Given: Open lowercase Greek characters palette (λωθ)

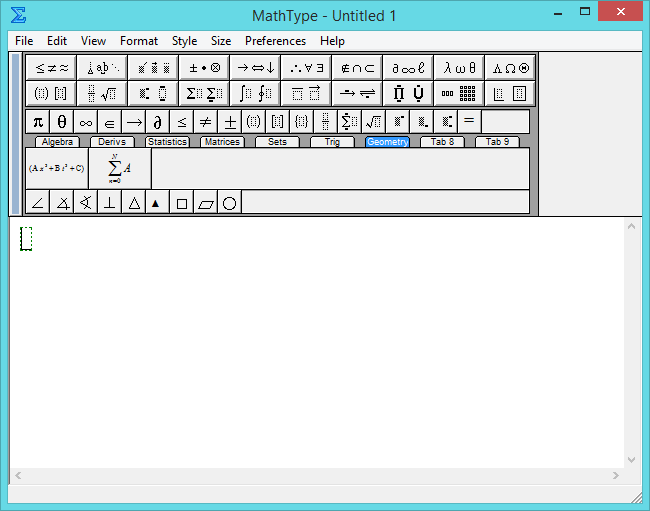Looking at the screenshot, I should point(459,68).
